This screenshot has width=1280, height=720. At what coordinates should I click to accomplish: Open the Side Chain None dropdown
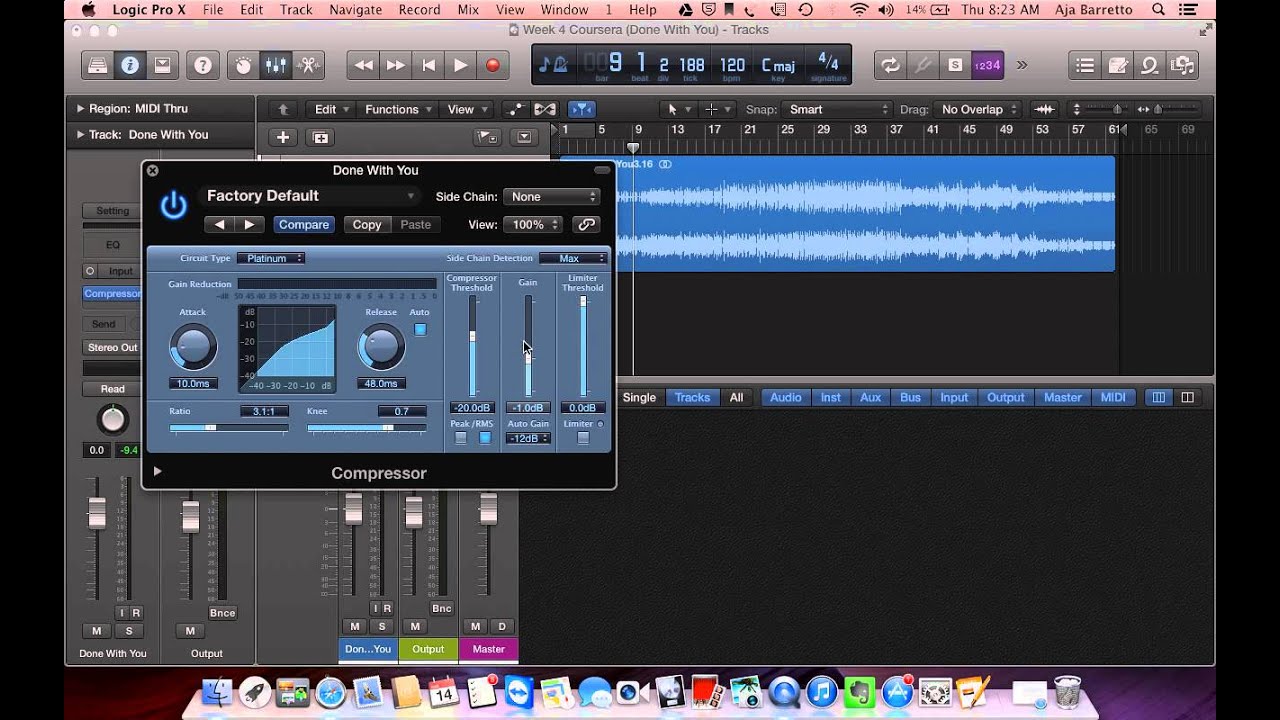[551, 197]
